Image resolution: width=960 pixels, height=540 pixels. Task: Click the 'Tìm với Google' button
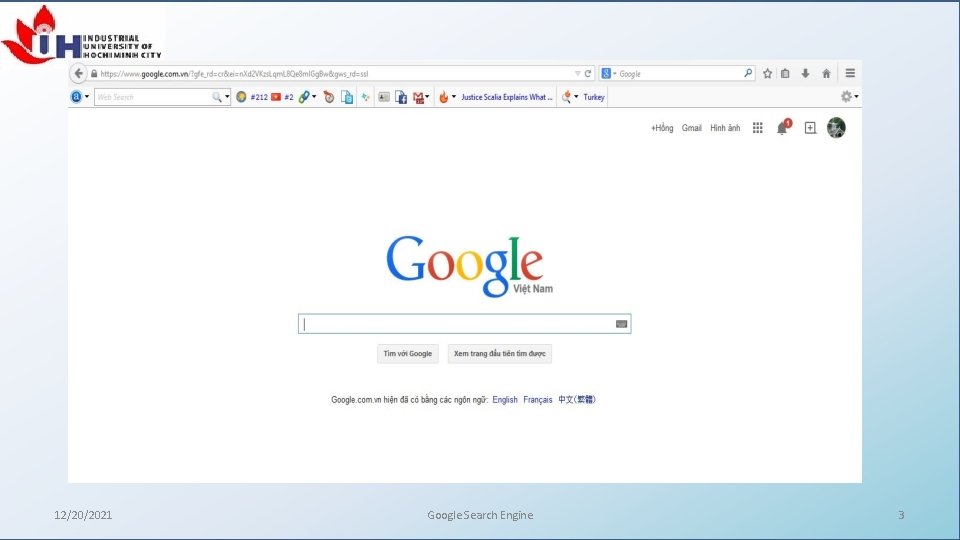(408, 353)
